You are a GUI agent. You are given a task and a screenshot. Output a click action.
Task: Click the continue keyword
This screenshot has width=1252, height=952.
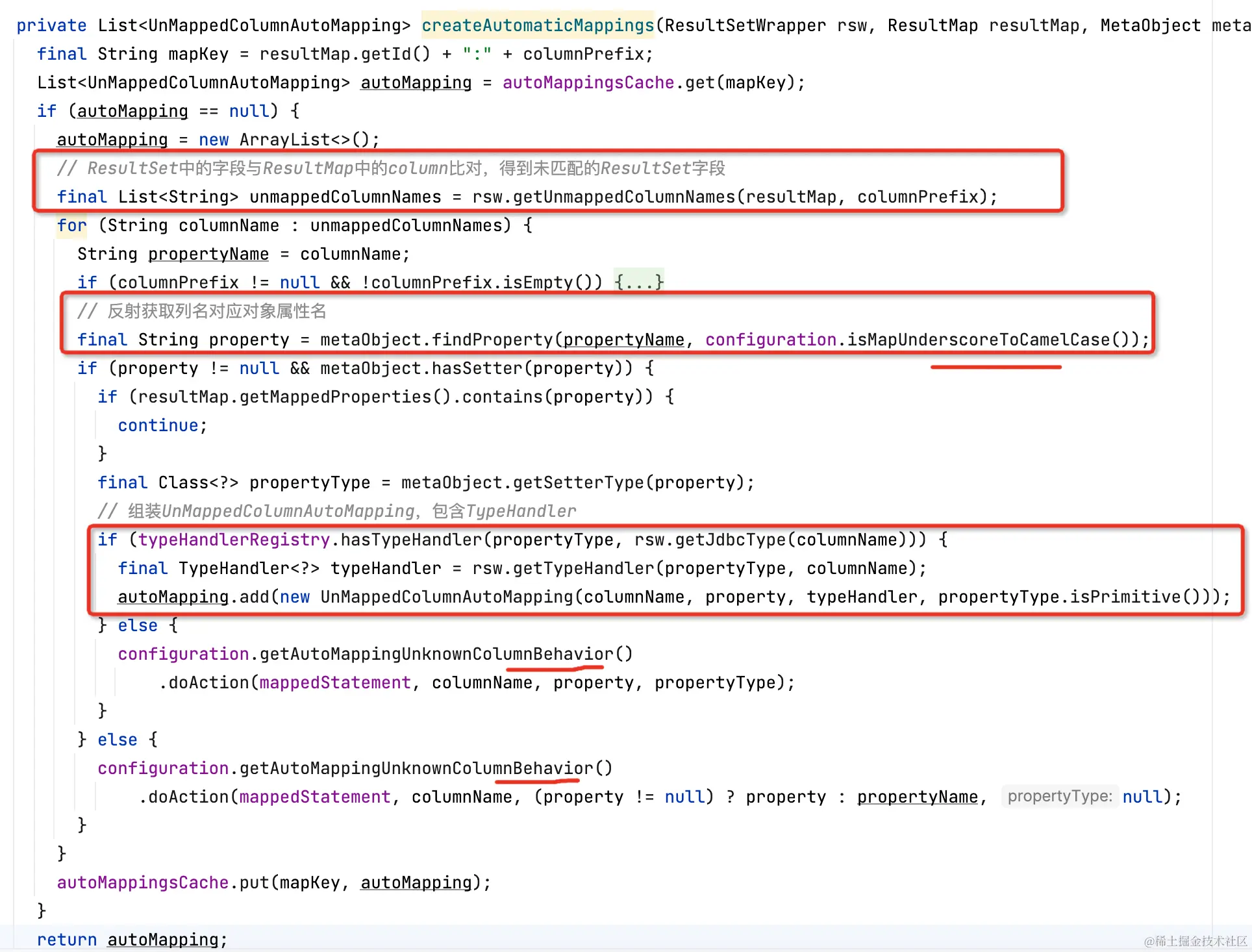(x=158, y=425)
